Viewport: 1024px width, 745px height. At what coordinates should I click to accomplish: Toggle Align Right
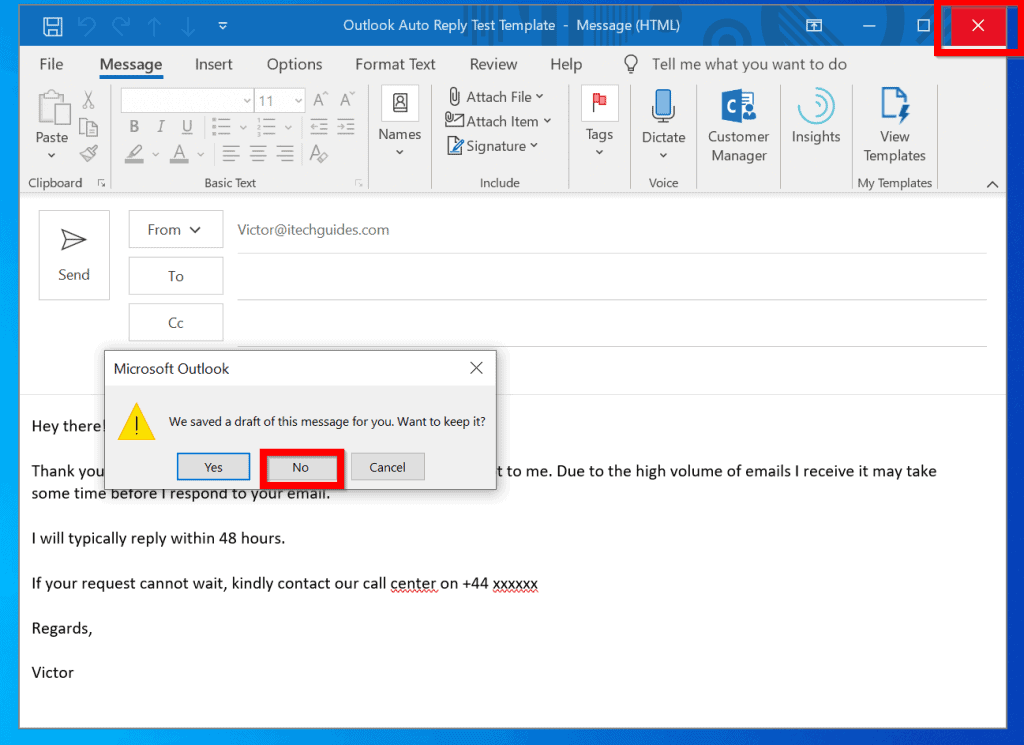pyautogui.click(x=285, y=153)
